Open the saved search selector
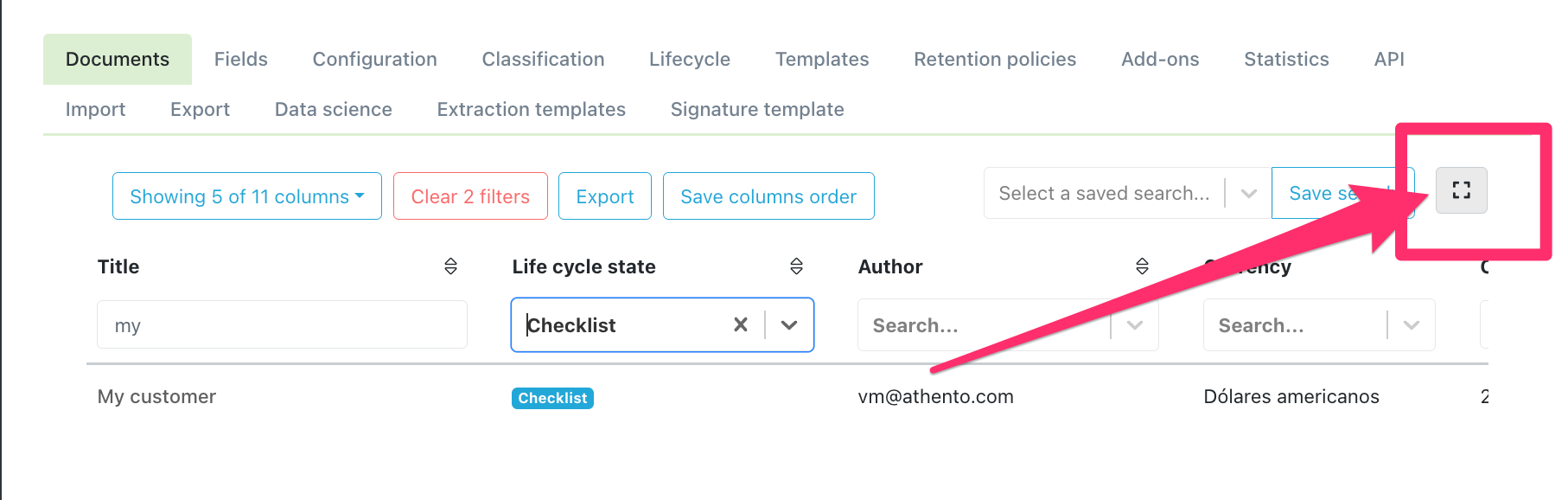The image size is (1568, 500). [x=1104, y=194]
